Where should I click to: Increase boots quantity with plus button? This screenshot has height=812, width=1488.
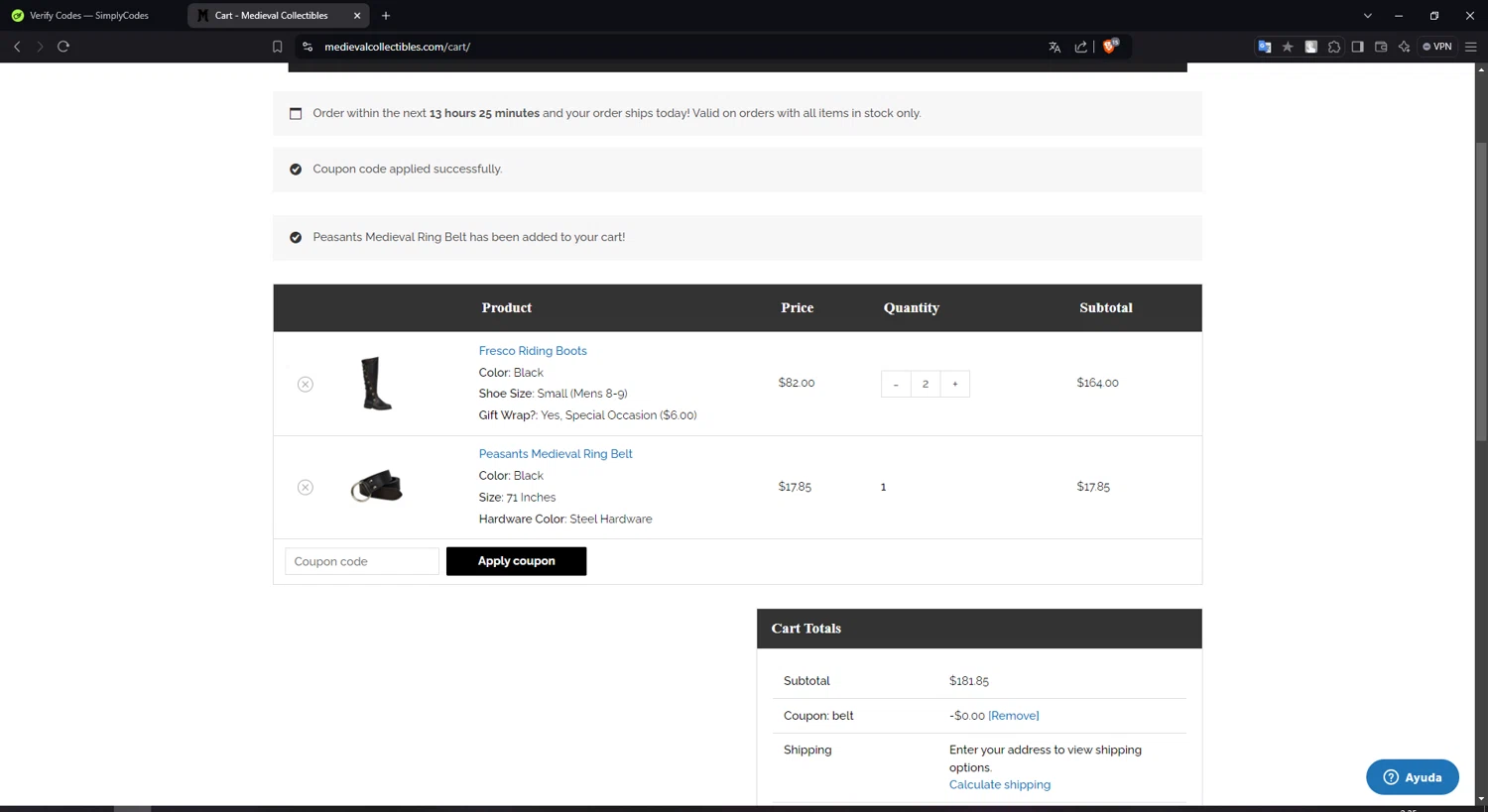(x=955, y=385)
